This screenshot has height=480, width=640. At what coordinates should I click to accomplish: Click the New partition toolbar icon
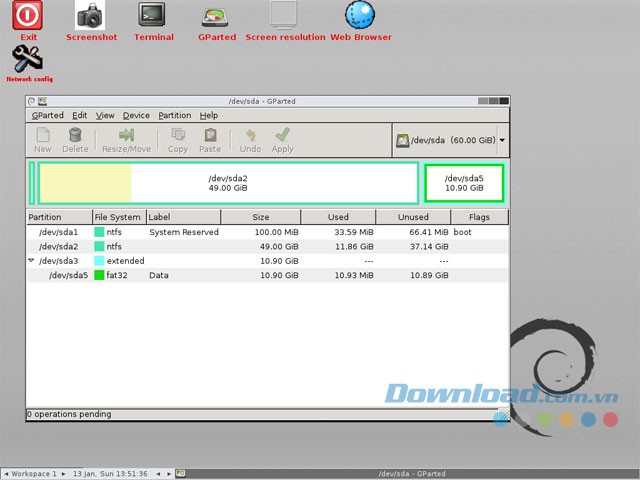pos(43,140)
